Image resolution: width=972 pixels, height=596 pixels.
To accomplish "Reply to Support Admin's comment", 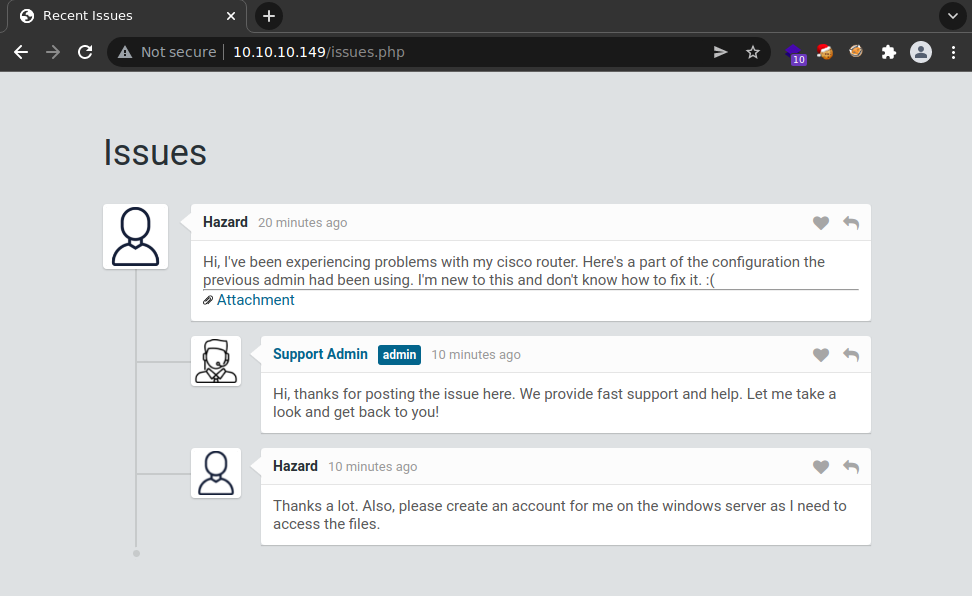I will 851,355.
